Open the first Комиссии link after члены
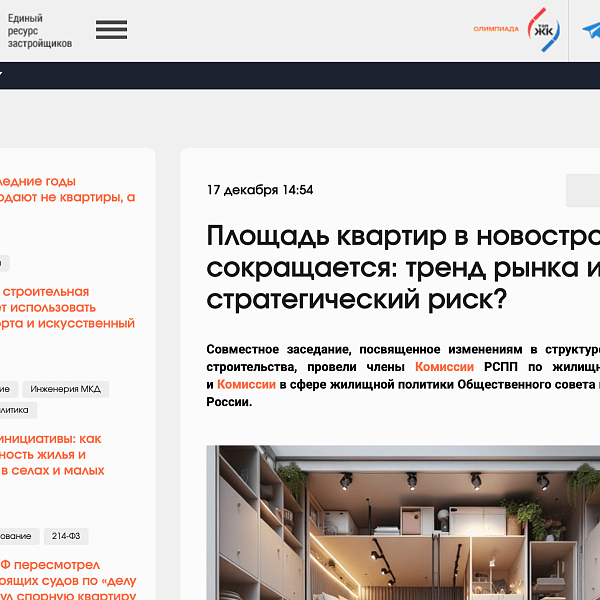600x600 pixels. coord(444,367)
